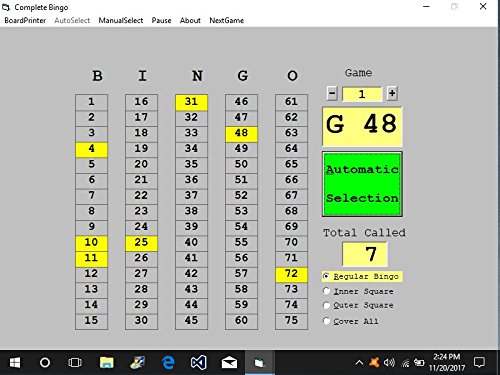Click highlighted number 10 in column B

91,243
